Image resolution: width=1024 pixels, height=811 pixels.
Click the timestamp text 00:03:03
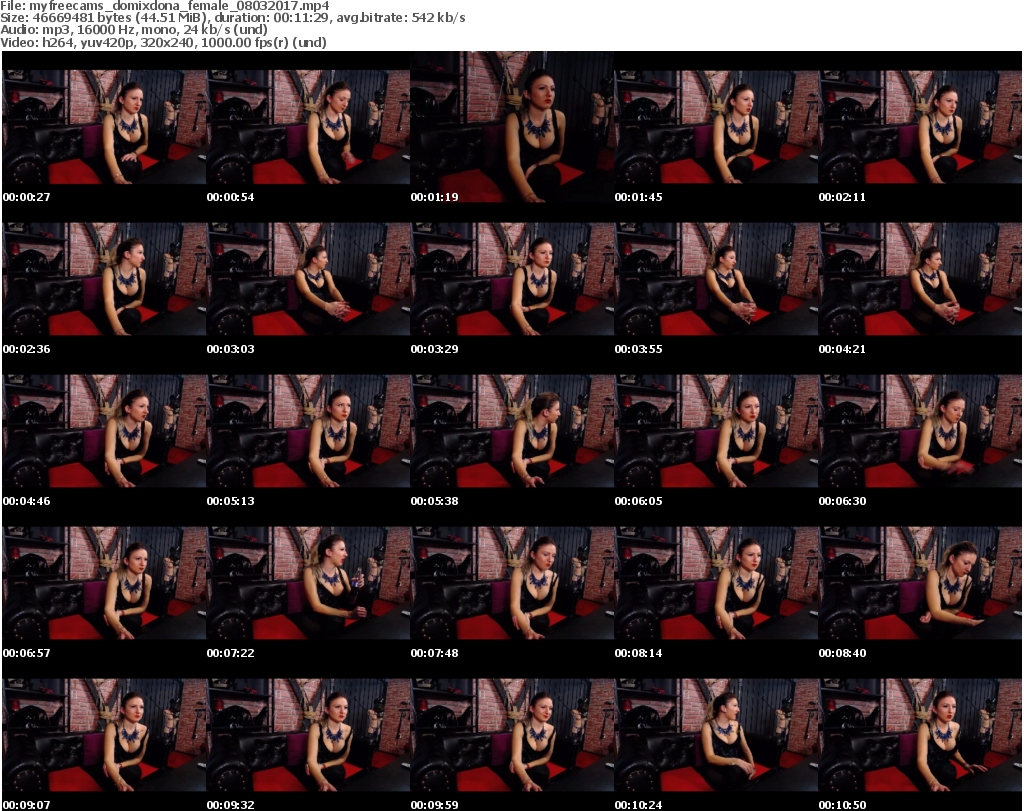click(231, 349)
